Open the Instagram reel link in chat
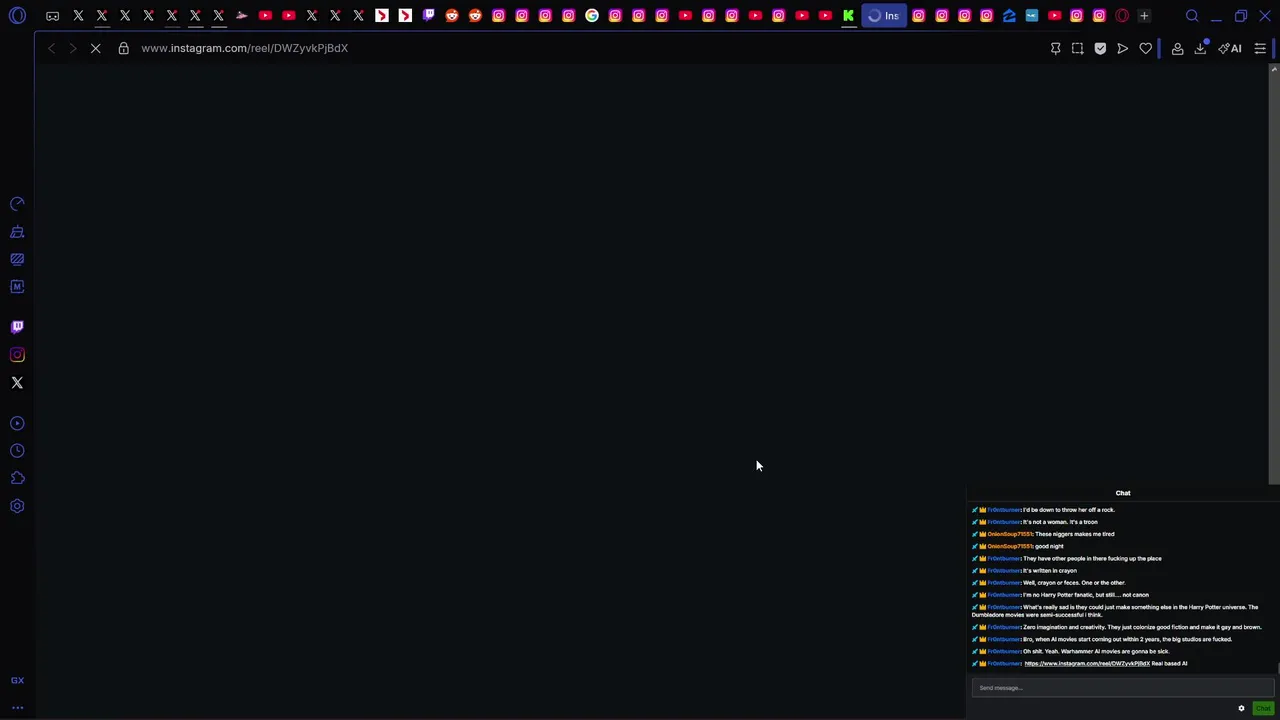The image size is (1280, 720). 1087,664
